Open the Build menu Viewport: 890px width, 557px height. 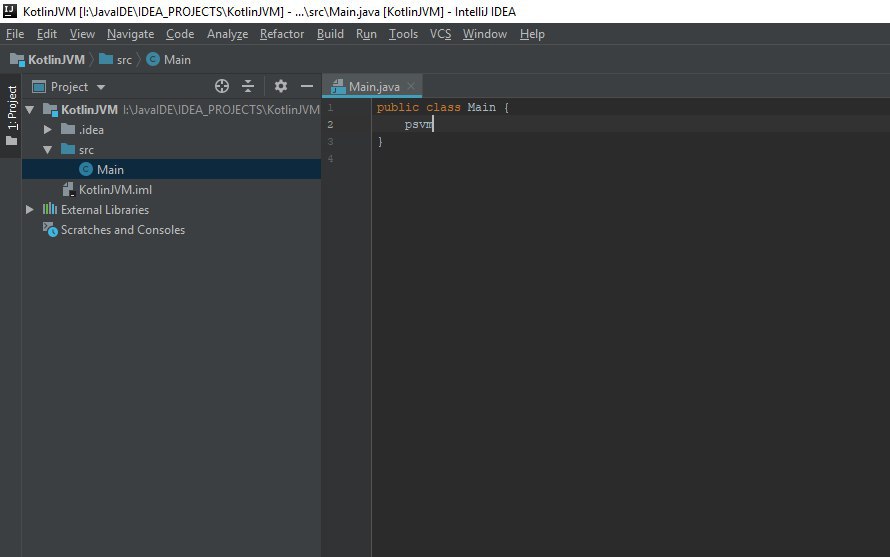[330, 34]
